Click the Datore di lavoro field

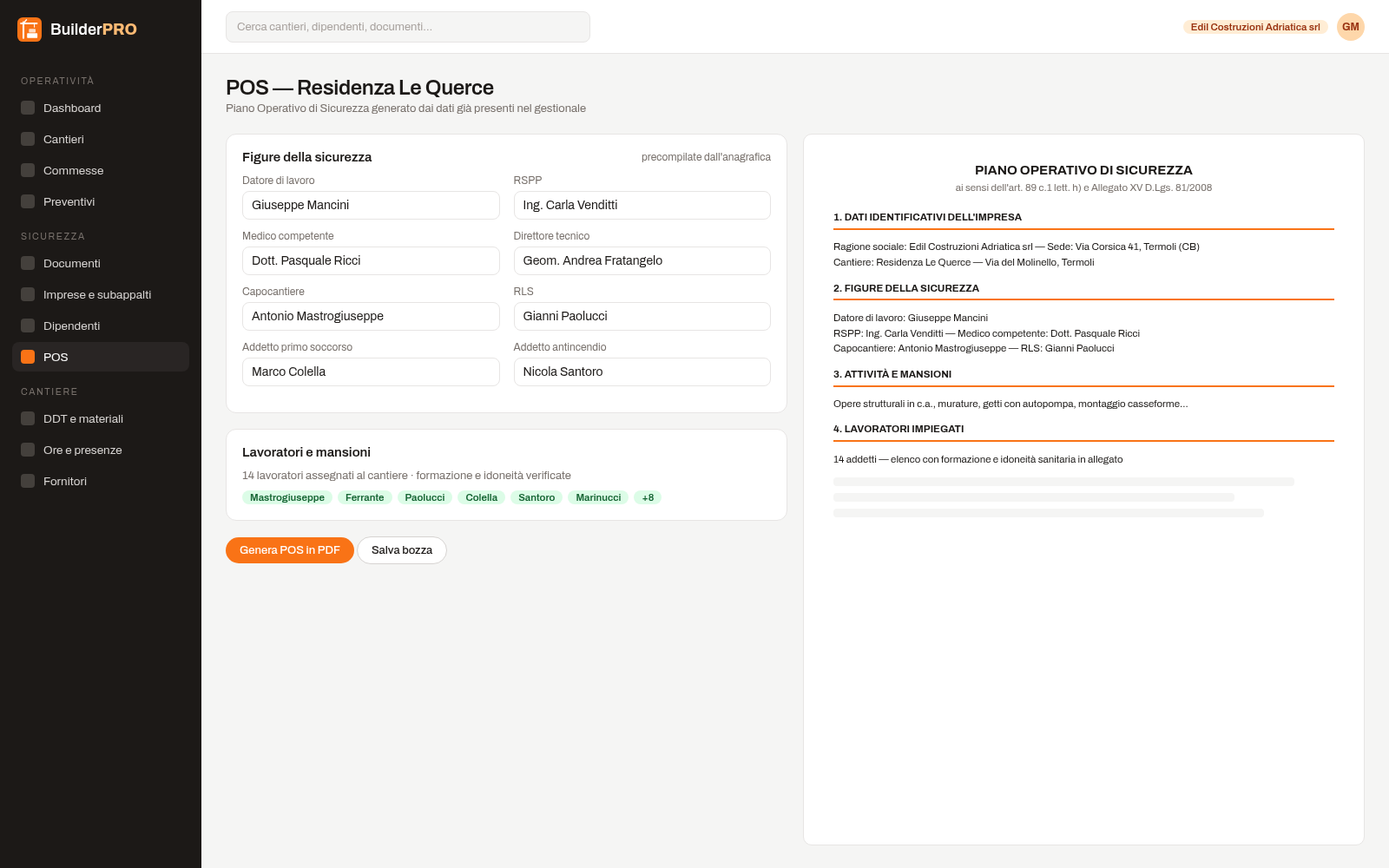(371, 205)
